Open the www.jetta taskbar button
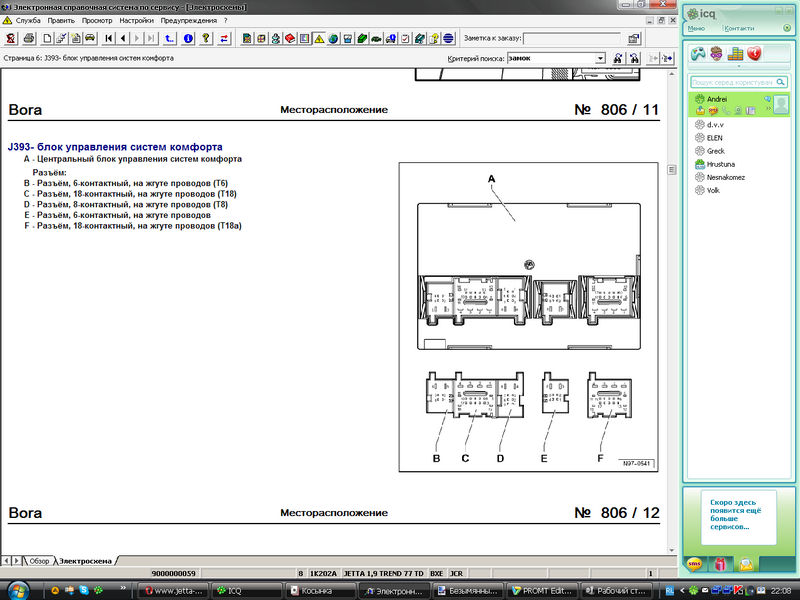Screen dimensions: 800x600 (173, 591)
